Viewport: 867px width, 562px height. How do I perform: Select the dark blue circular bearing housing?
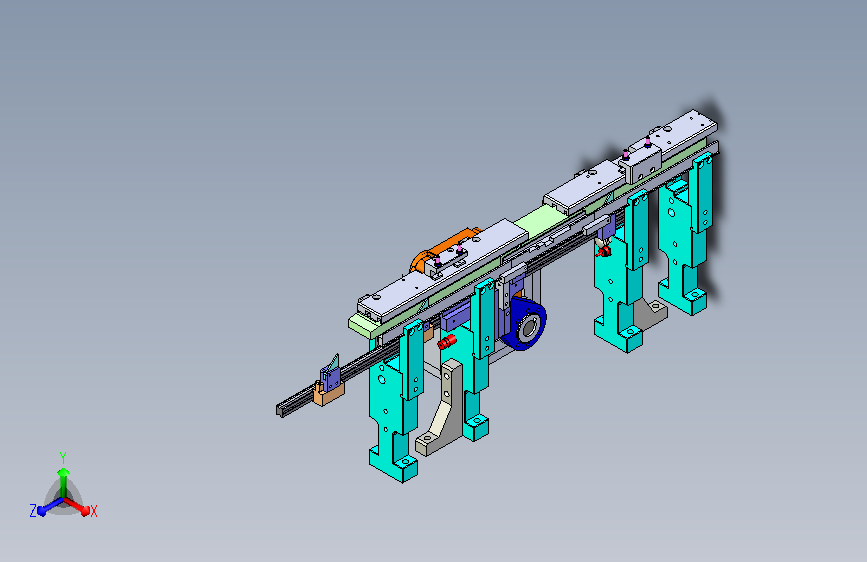tap(525, 325)
